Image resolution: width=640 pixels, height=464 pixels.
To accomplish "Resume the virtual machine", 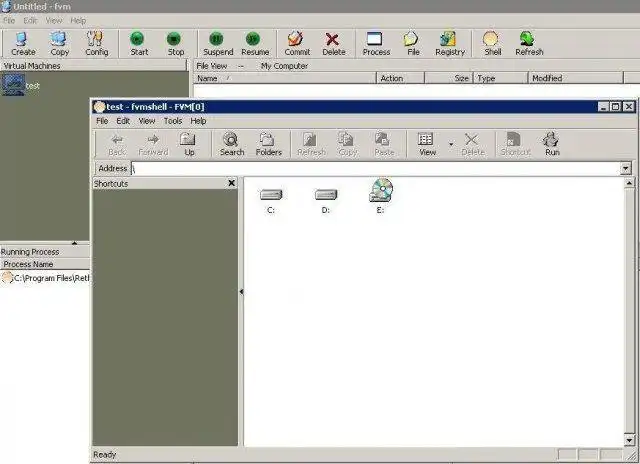I will coord(255,44).
